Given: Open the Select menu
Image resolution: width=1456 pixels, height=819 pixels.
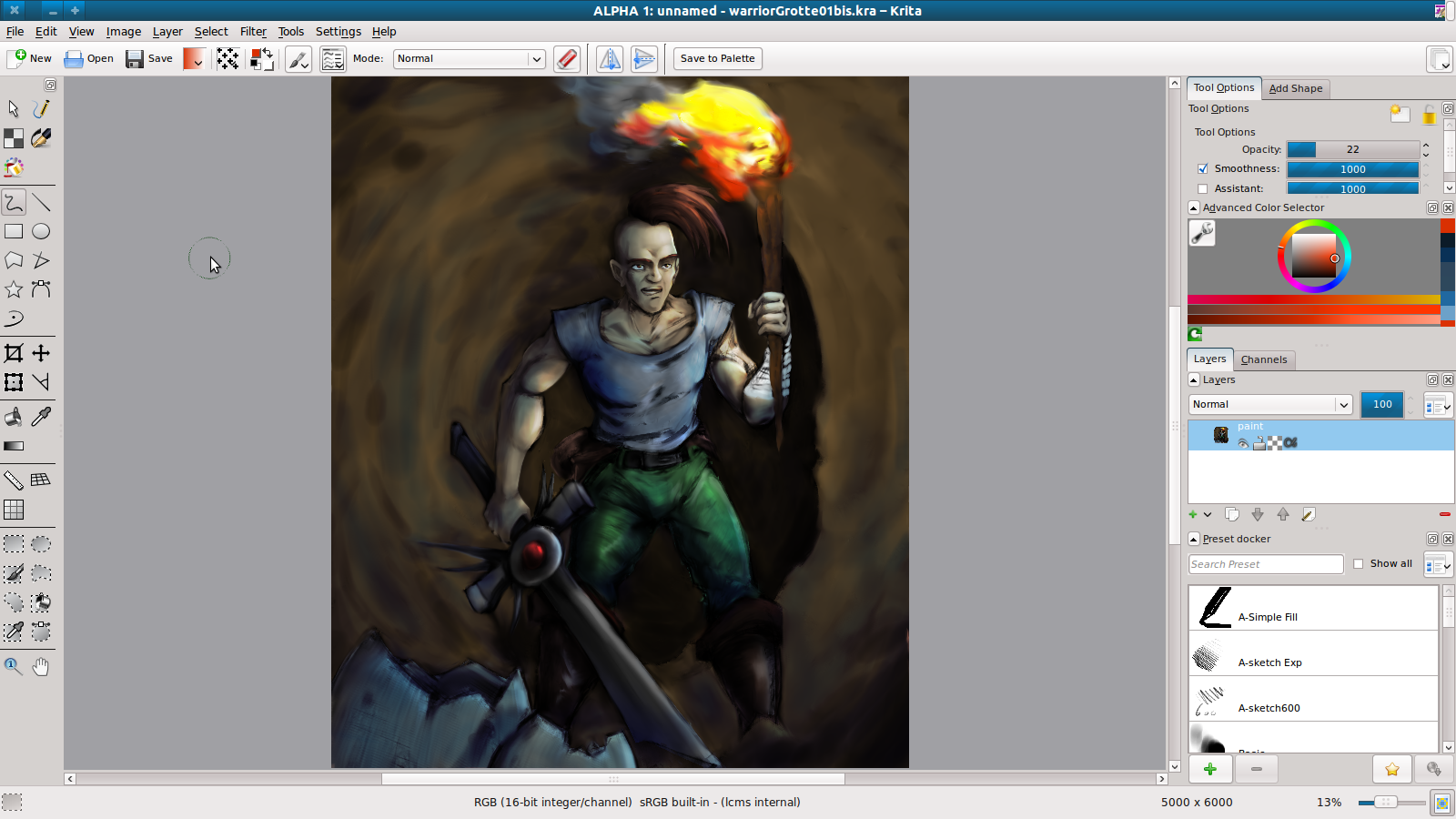Looking at the screenshot, I should pos(211,32).
